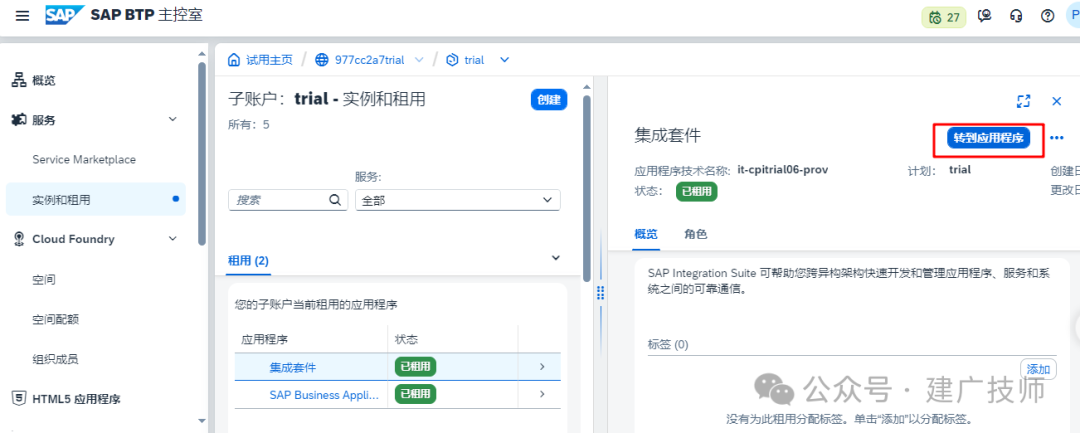Open the 集成套件 application link

tap(293, 368)
